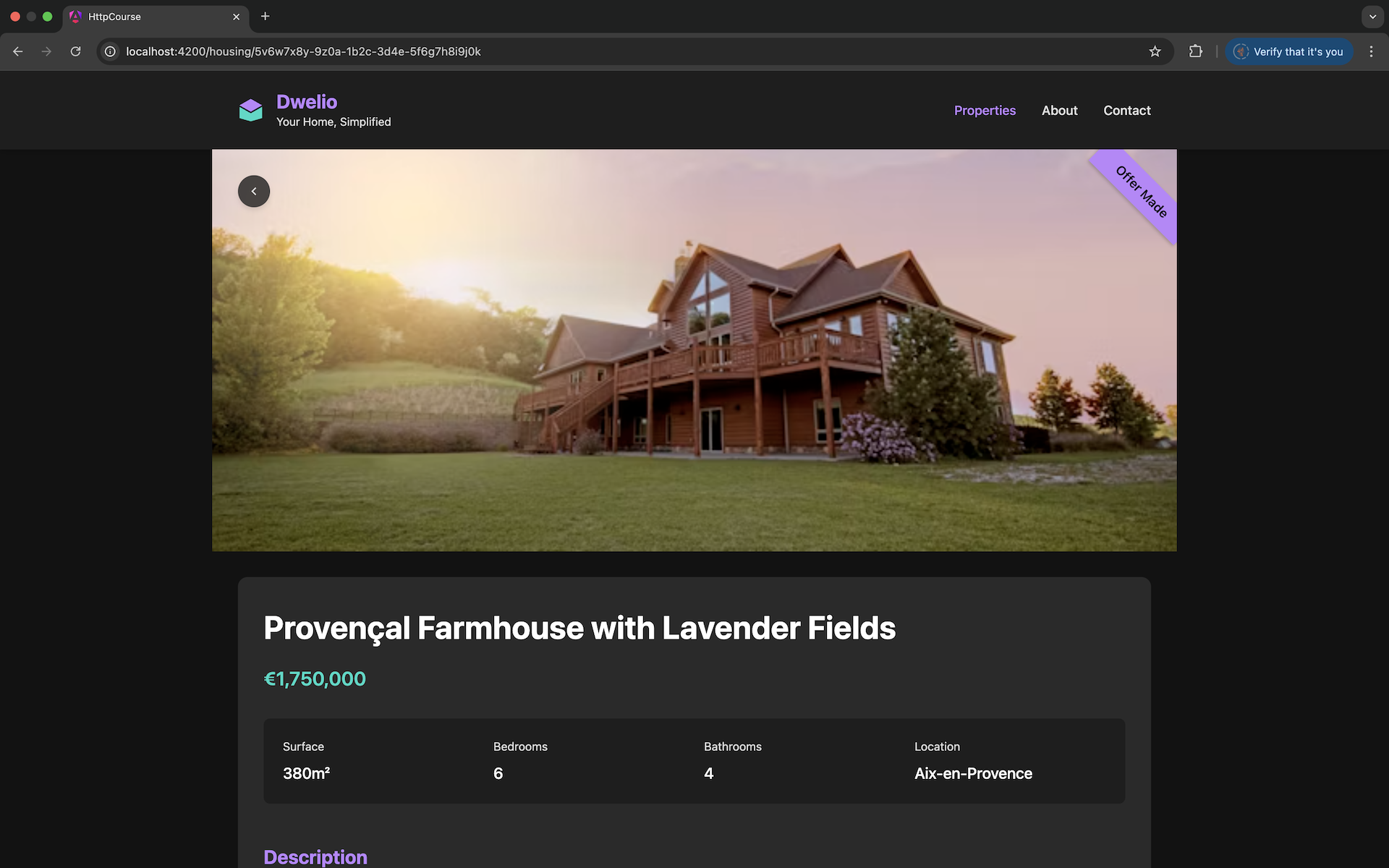
Task: View site information icon in address bar
Action: 110,51
